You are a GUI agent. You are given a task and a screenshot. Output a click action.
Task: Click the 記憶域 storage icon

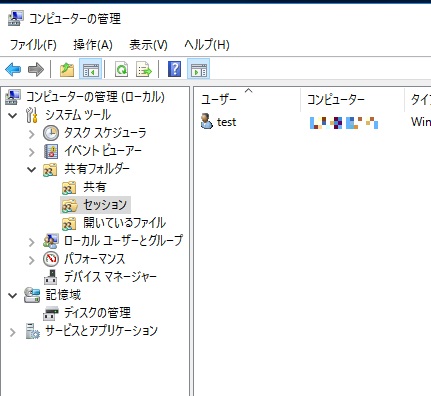[x=32, y=295]
